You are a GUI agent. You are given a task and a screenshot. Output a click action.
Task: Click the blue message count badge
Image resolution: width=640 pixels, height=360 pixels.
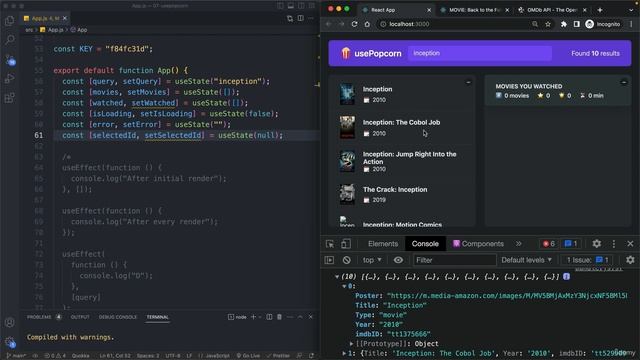[571, 244]
